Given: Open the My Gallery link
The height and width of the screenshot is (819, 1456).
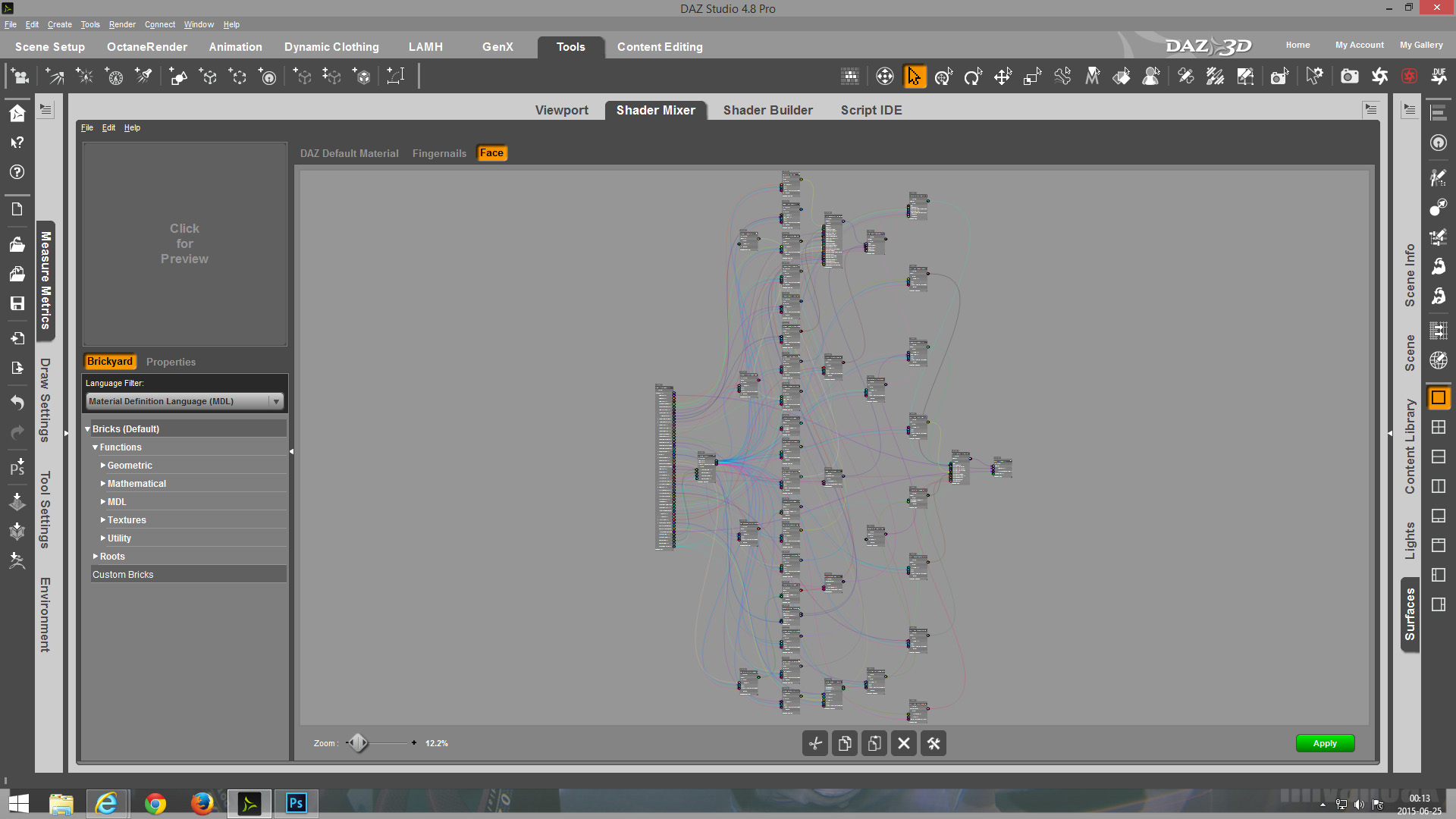Looking at the screenshot, I should click(1420, 45).
